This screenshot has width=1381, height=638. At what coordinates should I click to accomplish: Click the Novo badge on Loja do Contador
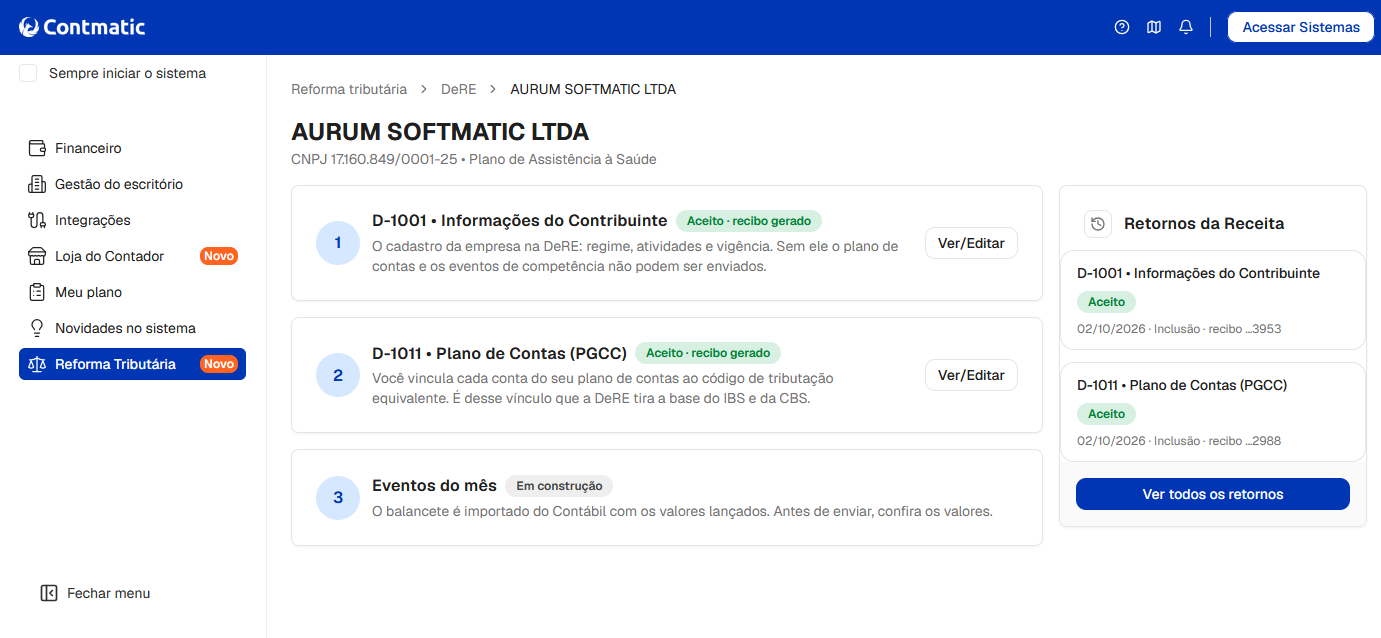(219, 256)
